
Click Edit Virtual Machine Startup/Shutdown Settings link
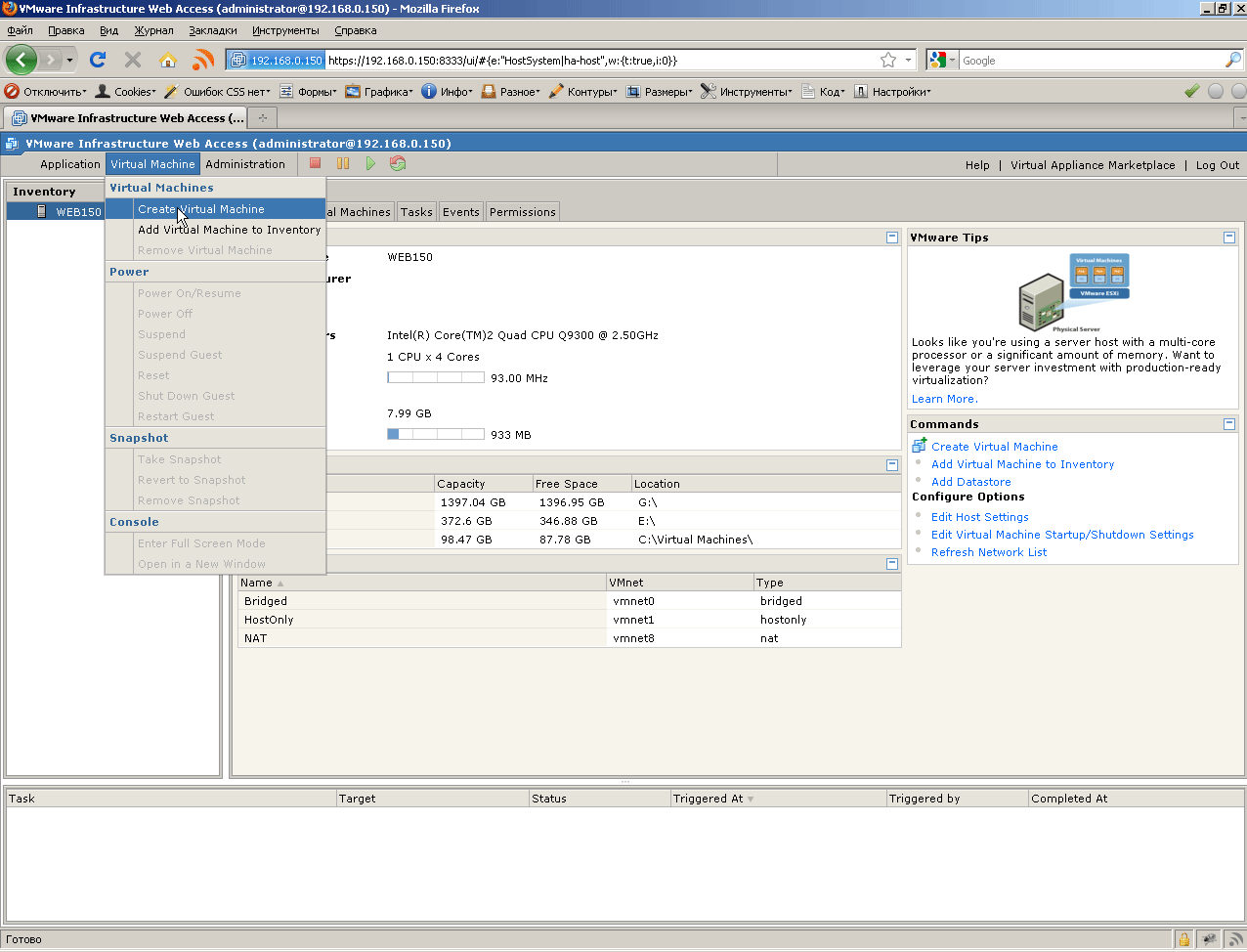1062,535
